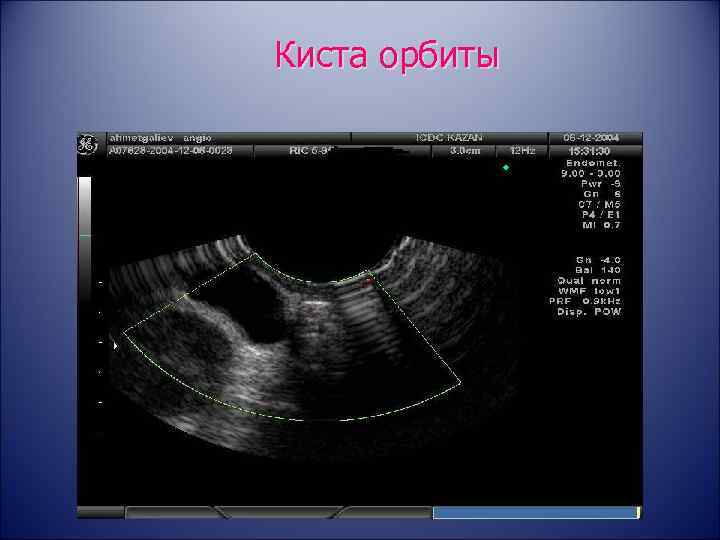The image size is (720, 540).
Task: Click the 'WMF low1' filter setting
Action: coord(589,291)
